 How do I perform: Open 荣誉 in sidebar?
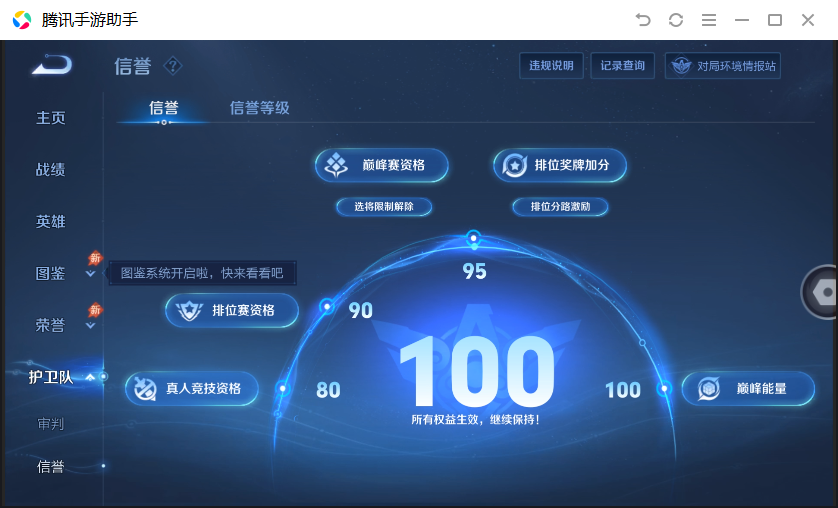50,325
